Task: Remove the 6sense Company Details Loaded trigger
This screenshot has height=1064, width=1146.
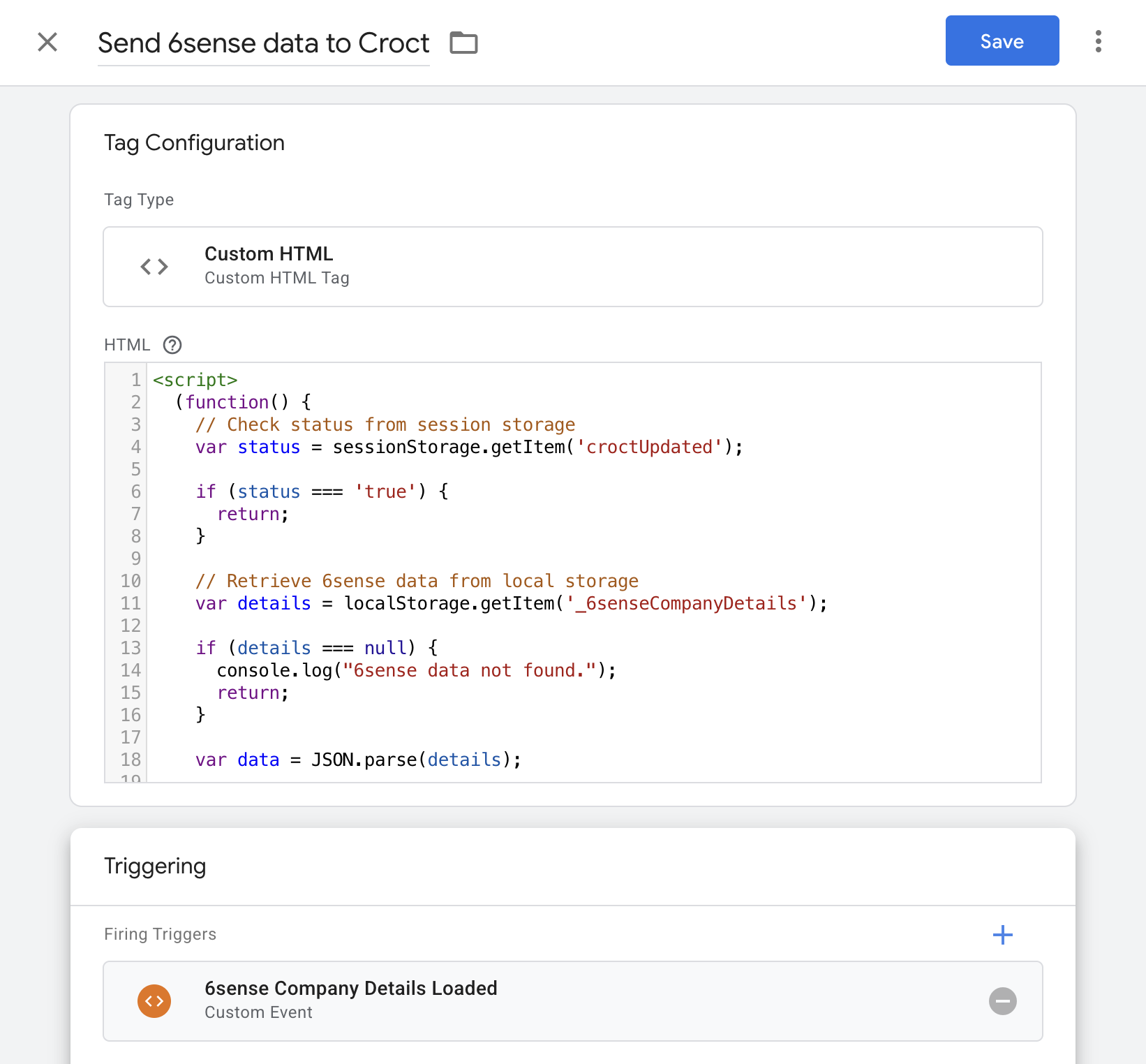Action: click(x=1003, y=1001)
